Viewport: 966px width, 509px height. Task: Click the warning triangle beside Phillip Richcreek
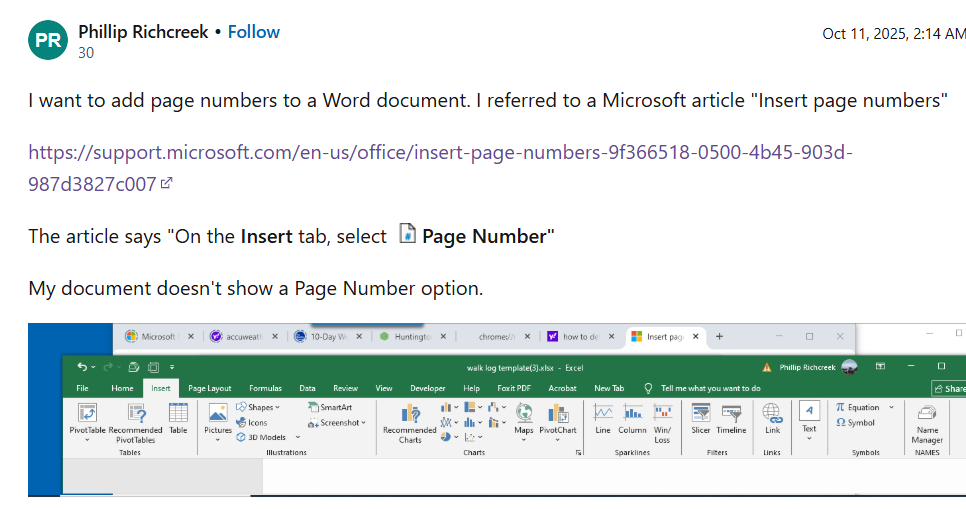tap(766, 367)
